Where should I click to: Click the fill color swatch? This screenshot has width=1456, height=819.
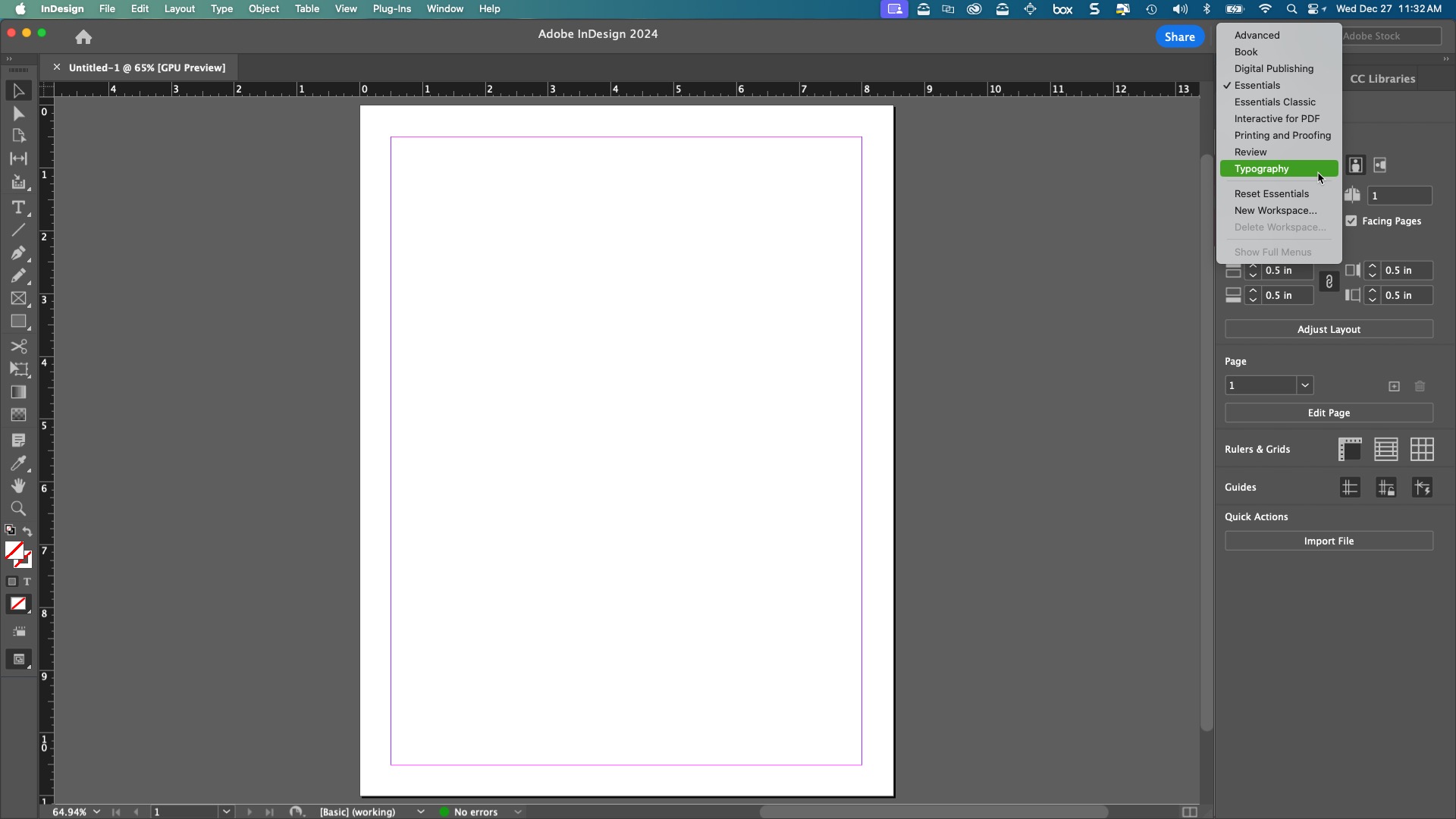(14, 551)
